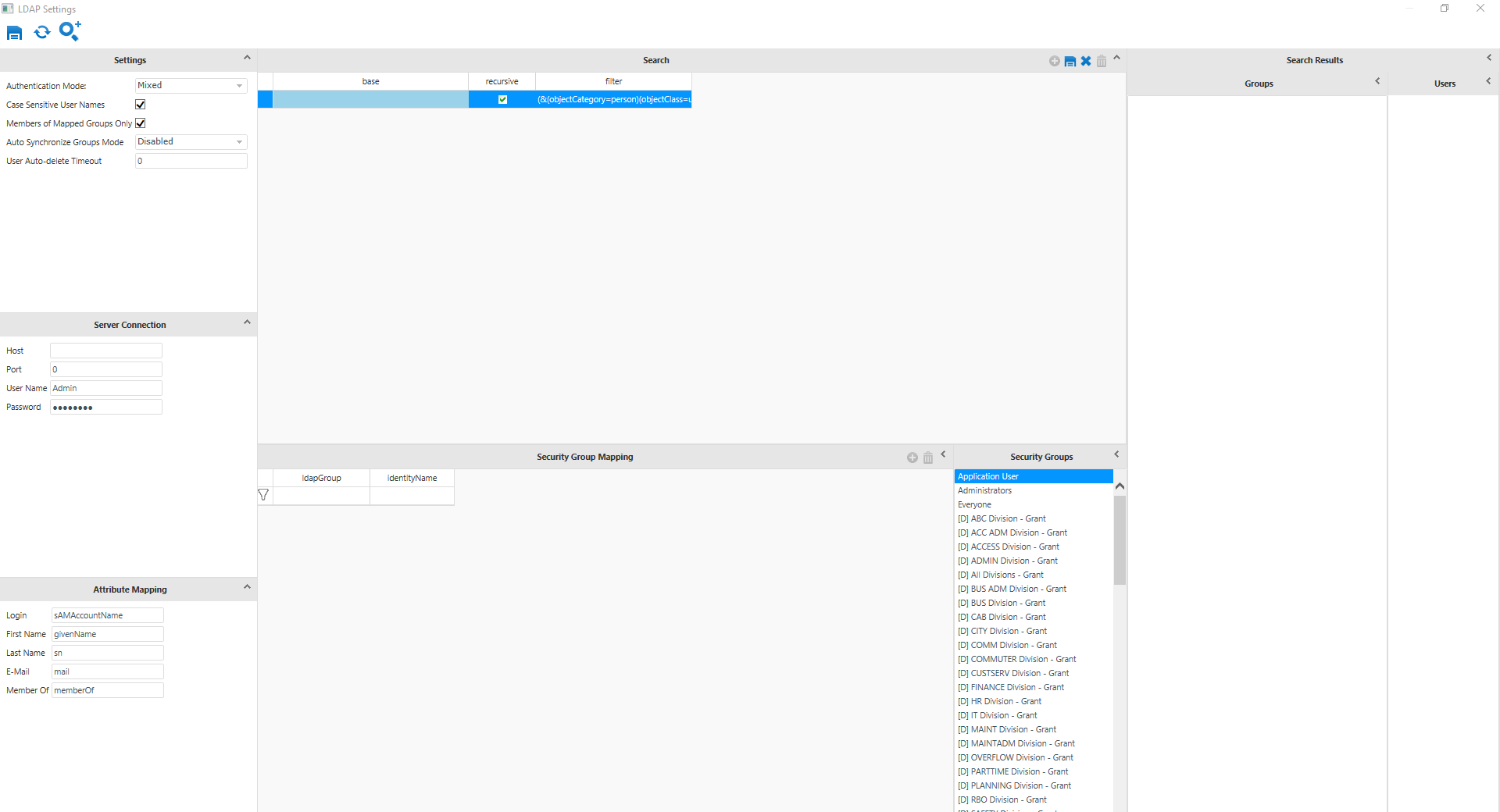Screen dimensions: 1500x812
Task: Save the LDAP settings via floppy icon
Action: (x=14, y=32)
